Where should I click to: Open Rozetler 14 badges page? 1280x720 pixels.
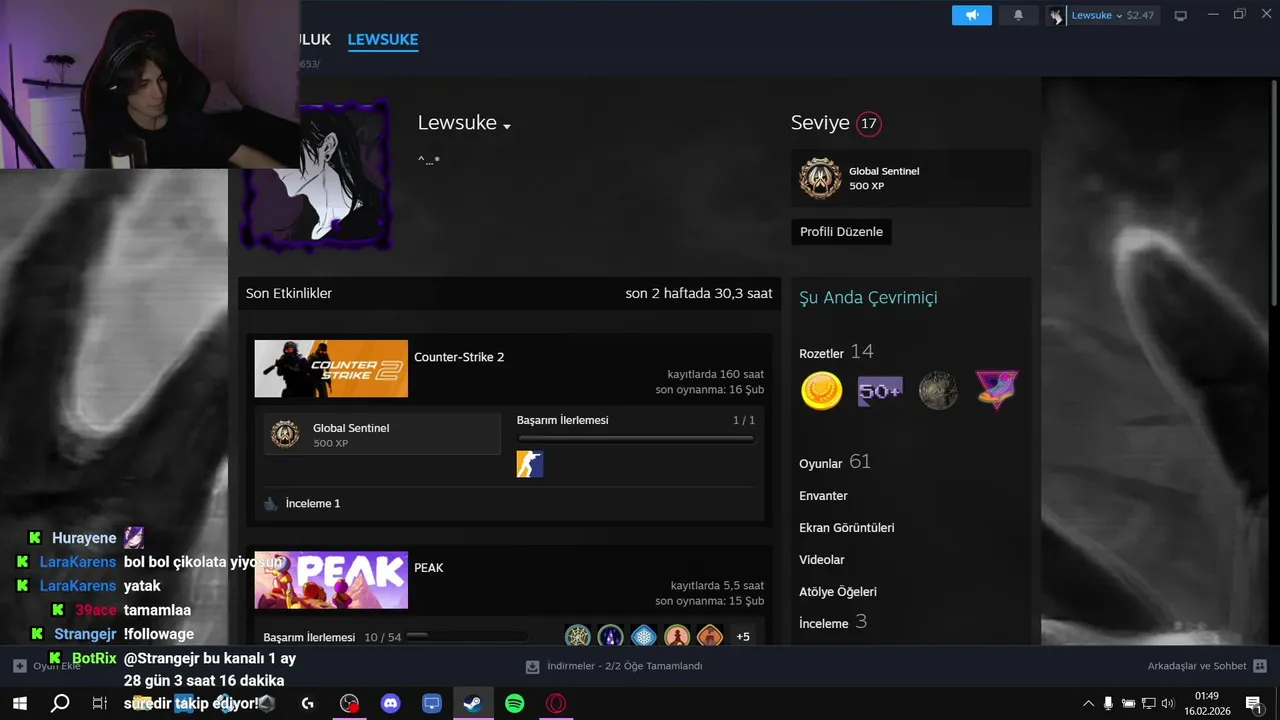click(x=836, y=352)
